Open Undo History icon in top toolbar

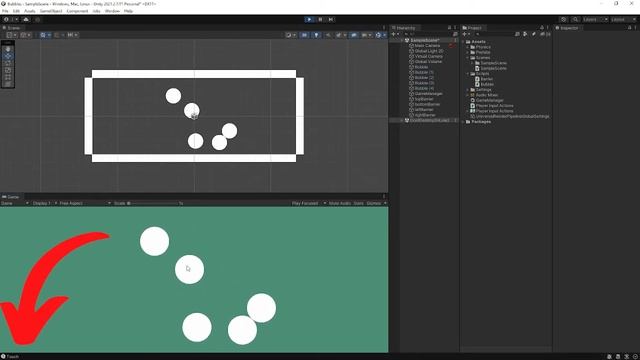pos(564,20)
